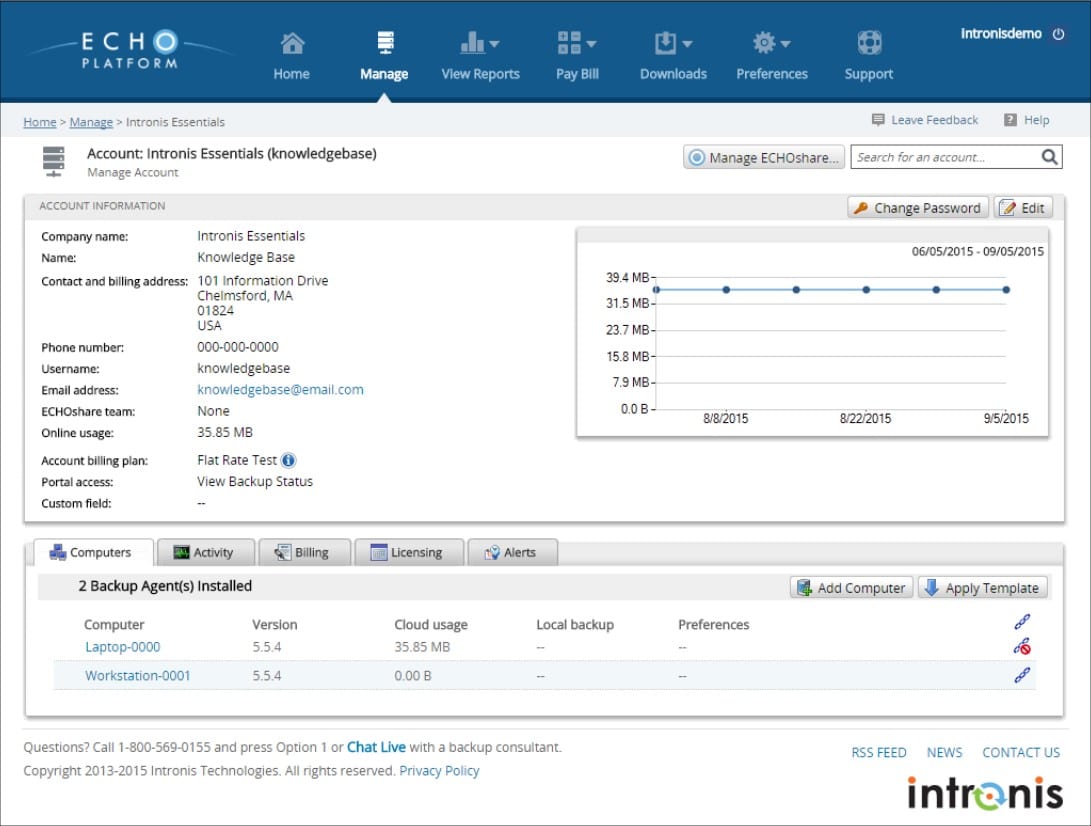The image size is (1091, 826).
Task: Click the Chat Live link
Action: 376,747
